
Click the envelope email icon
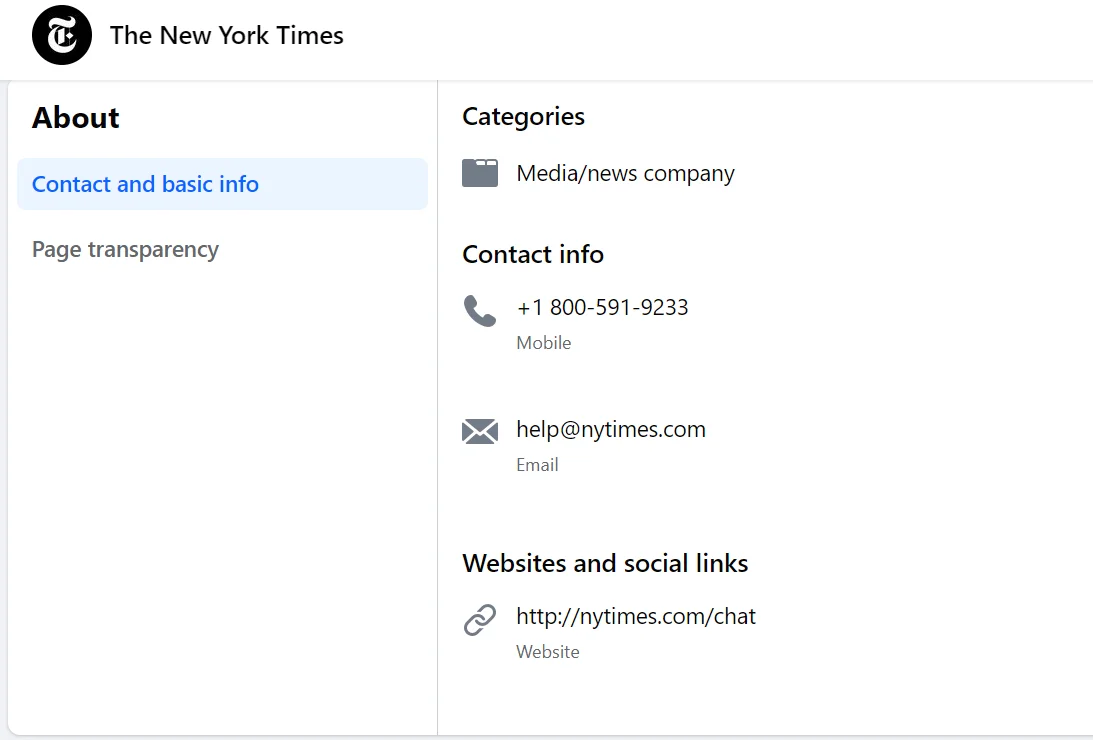[x=480, y=431]
